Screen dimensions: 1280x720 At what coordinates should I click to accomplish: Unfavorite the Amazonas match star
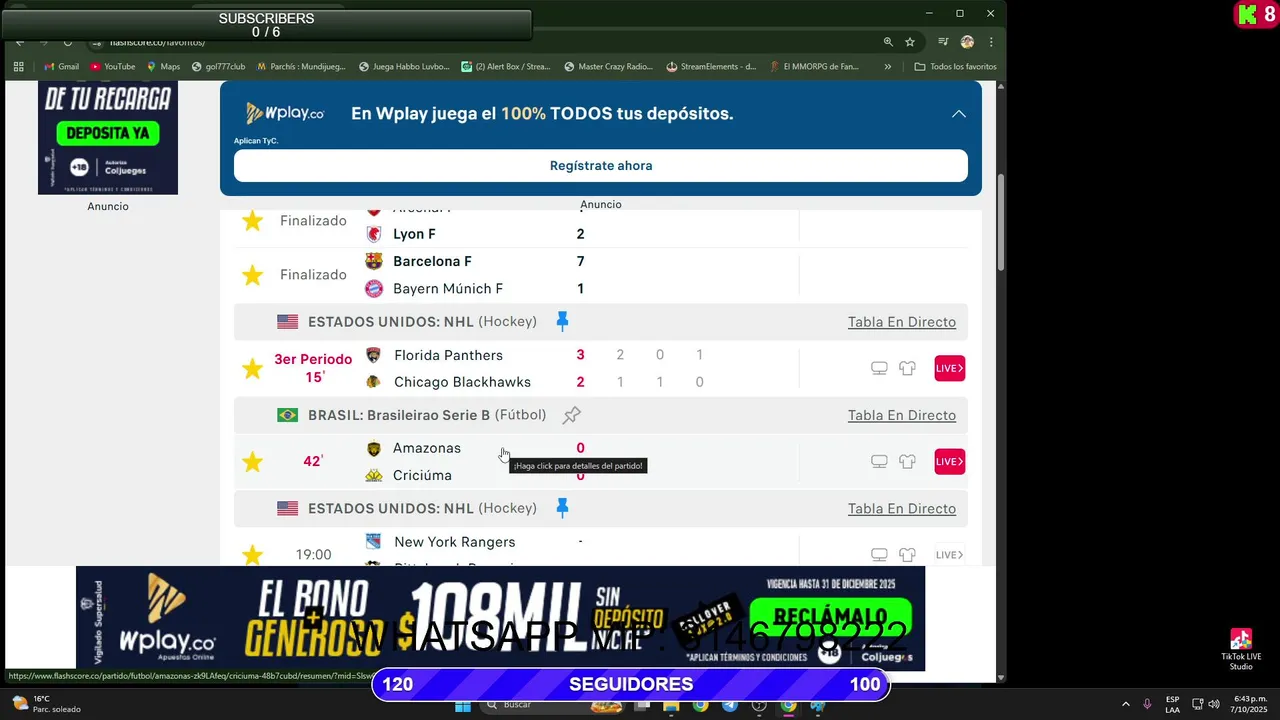(252, 462)
